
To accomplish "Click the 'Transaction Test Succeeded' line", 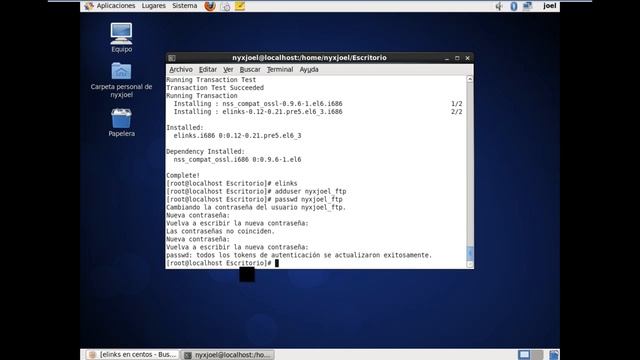I will [215, 88].
